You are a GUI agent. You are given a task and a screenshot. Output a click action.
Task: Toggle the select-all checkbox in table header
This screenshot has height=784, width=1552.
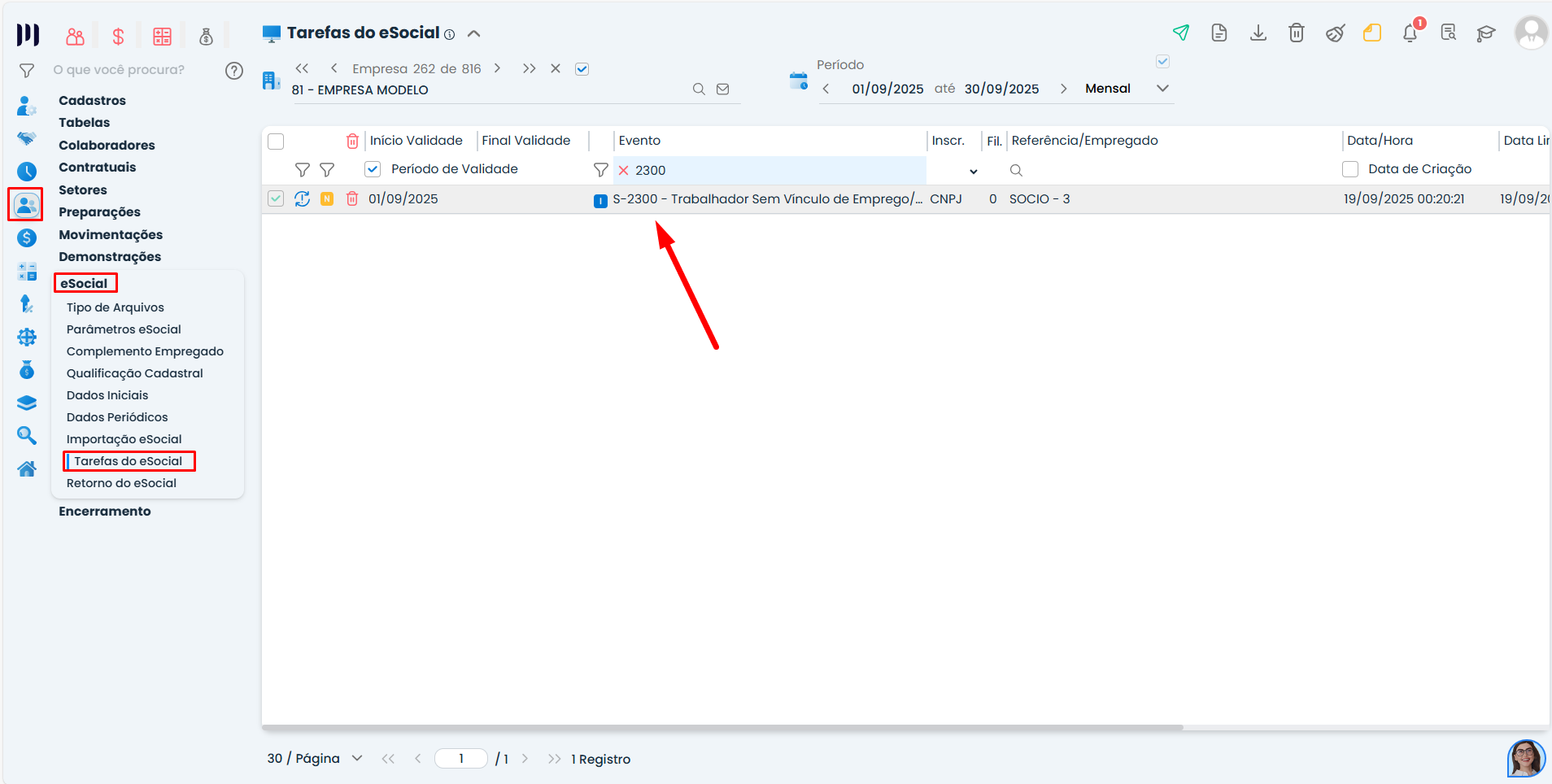pos(276,142)
